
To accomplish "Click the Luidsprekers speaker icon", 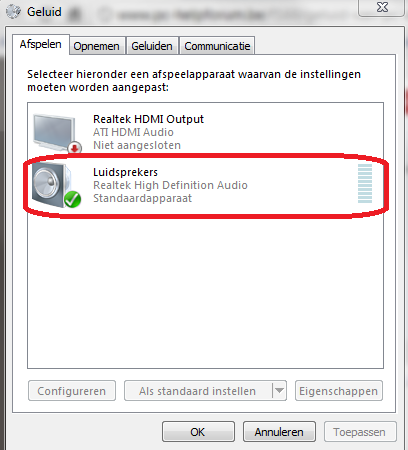I will (x=52, y=184).
